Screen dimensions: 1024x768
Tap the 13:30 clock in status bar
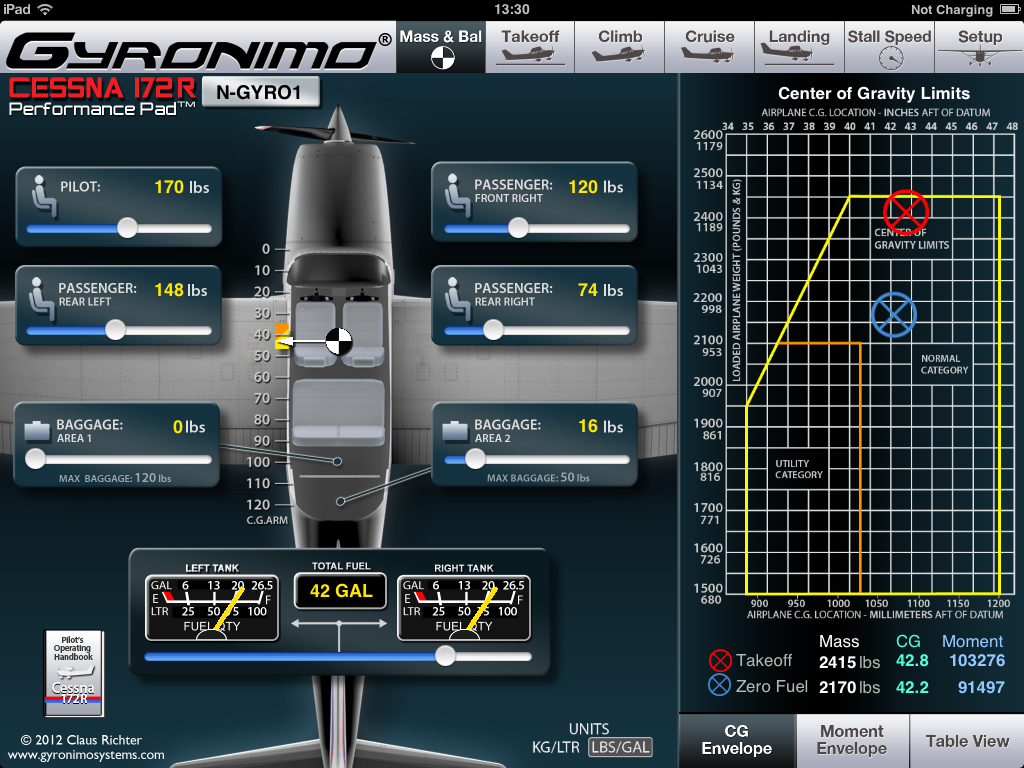point(512,9)
